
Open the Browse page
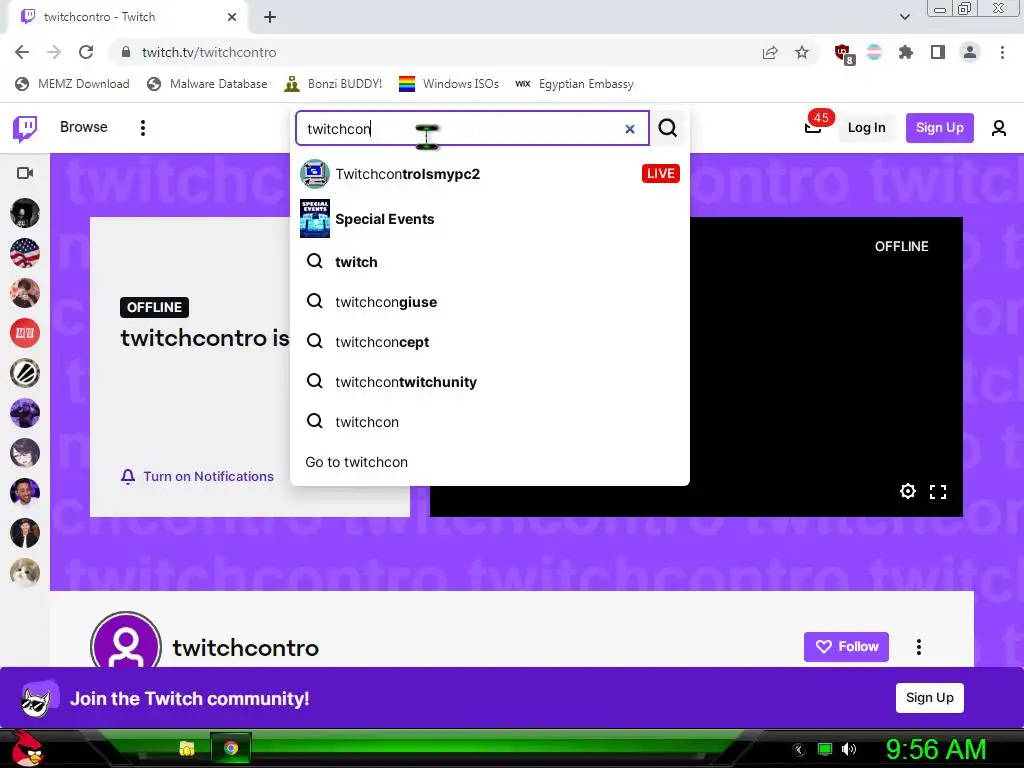click(84, 127)
